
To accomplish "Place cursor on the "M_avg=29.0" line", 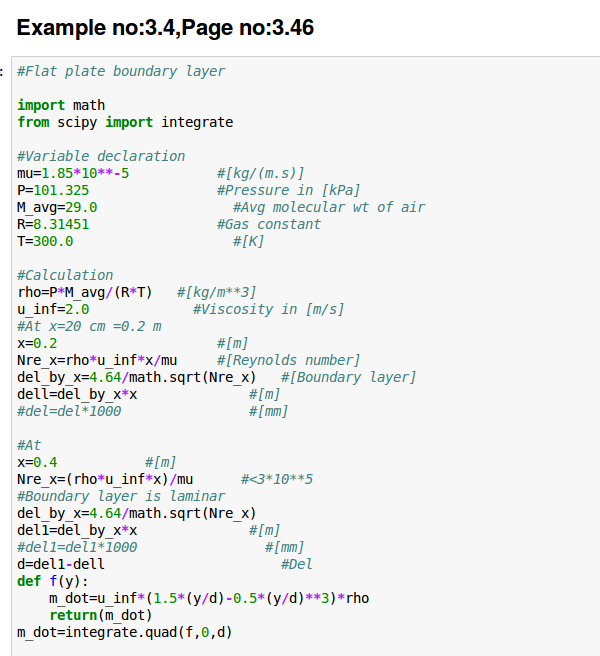I will (57, 207).
